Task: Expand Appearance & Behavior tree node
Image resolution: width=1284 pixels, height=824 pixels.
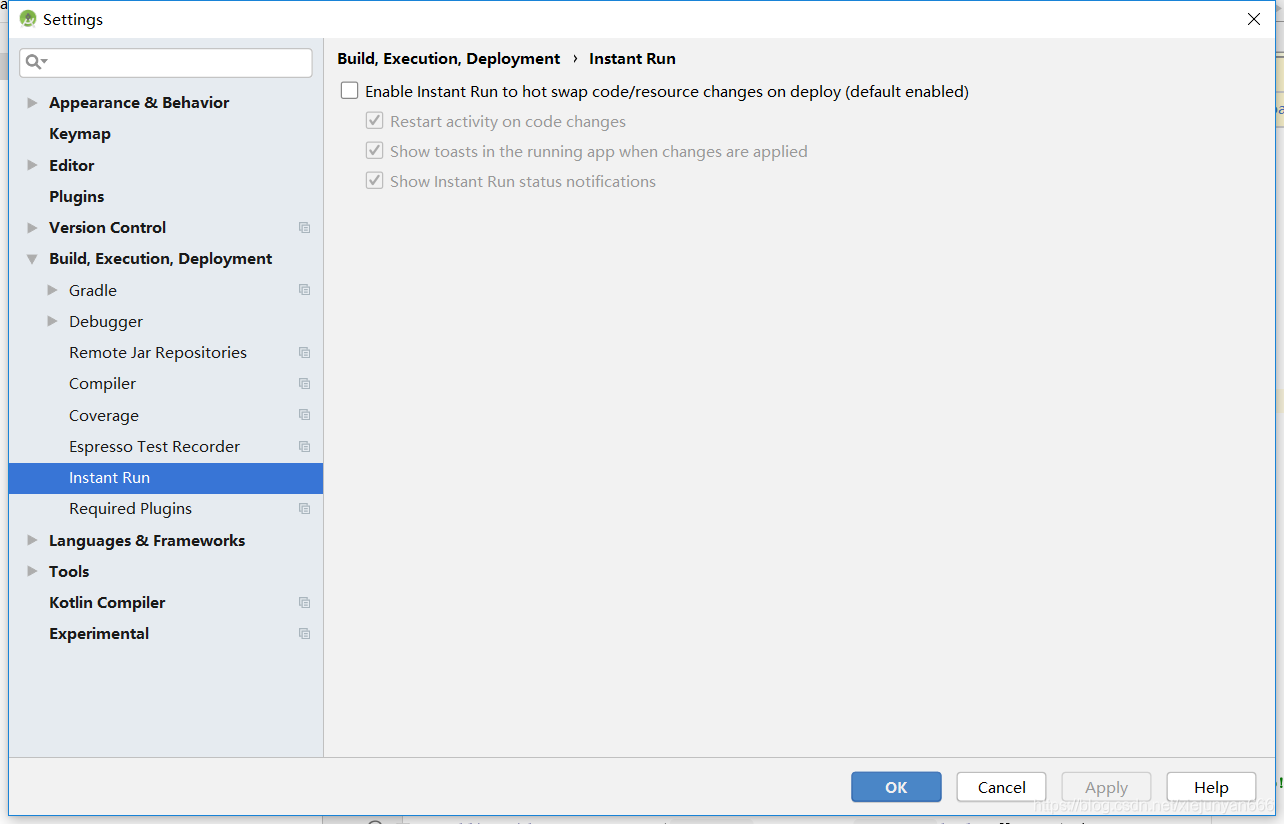Action: coord(32,103)
